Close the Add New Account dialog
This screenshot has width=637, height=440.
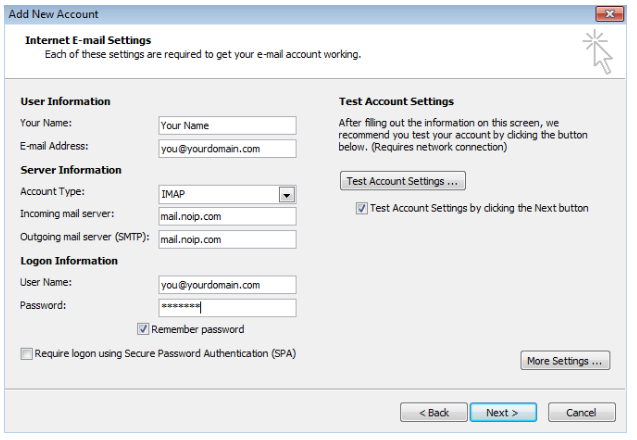609,14
